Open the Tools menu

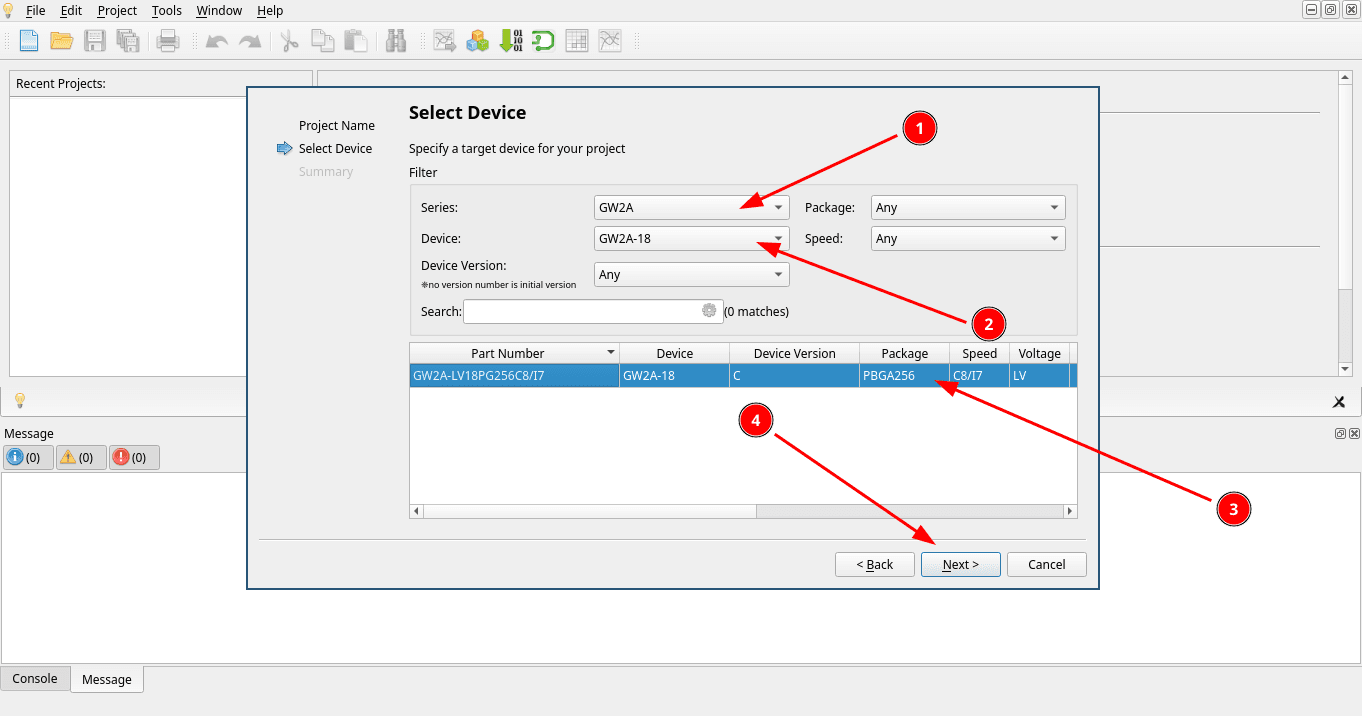pos(167,11)
